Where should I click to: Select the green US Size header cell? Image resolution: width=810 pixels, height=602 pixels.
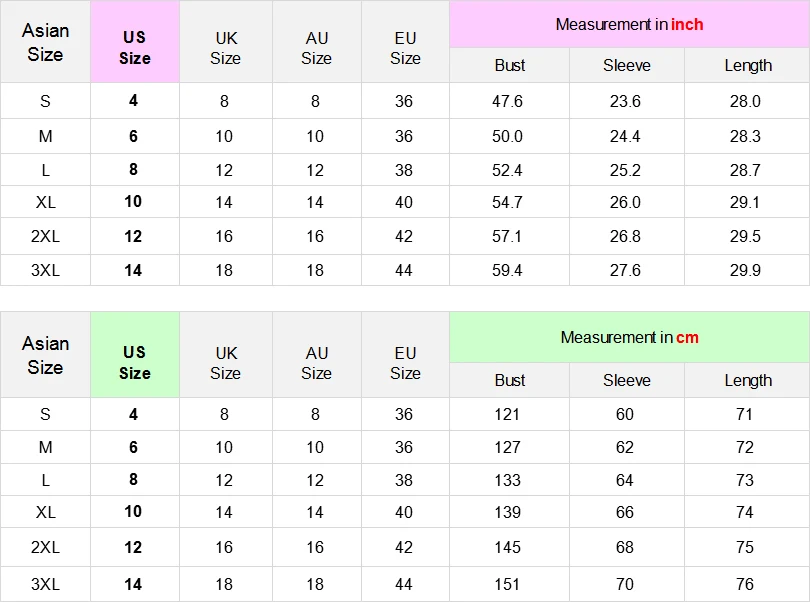(x=135, y=362)
